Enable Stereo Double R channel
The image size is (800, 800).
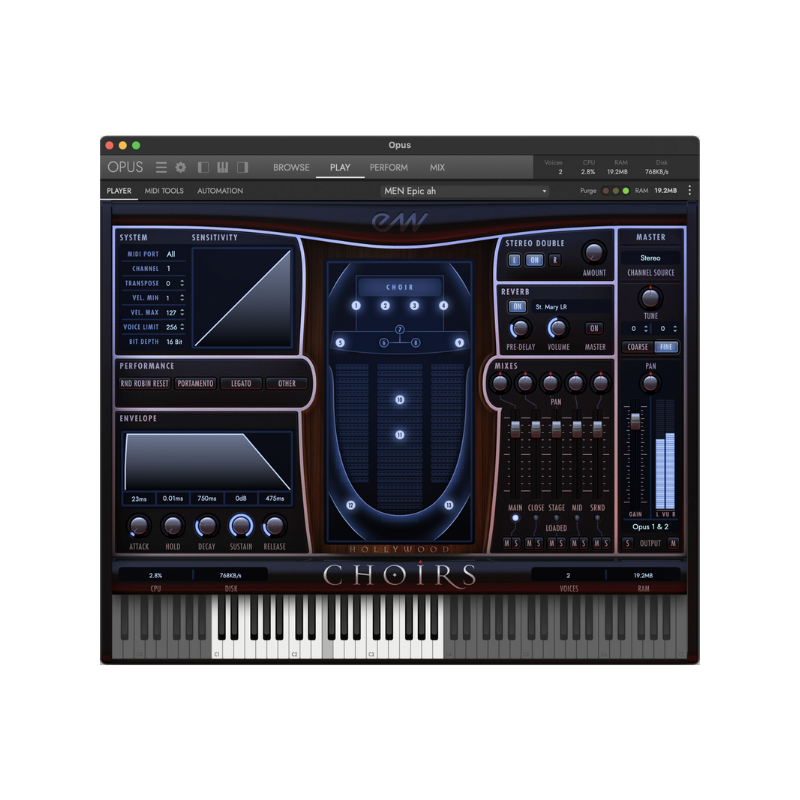[x=555, y=260]
